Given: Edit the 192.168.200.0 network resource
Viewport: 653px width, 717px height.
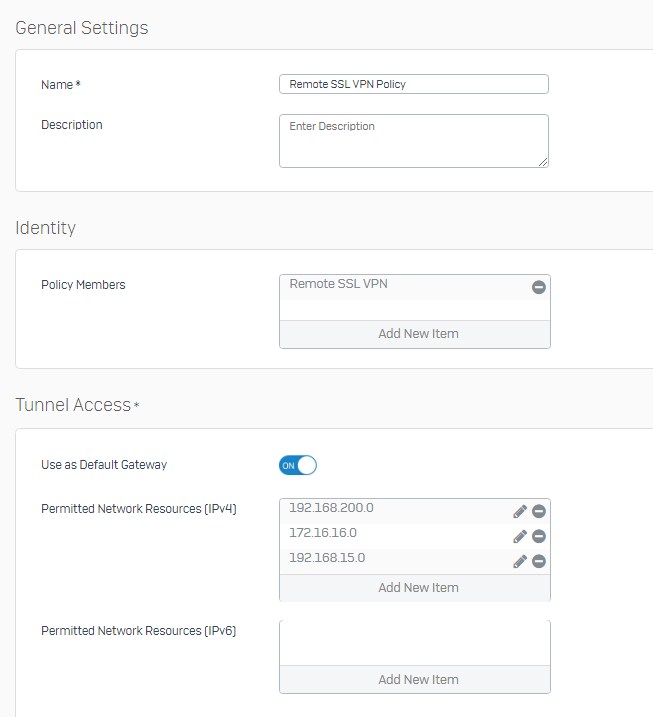Looking at the screenshot, I should point(520,511).
